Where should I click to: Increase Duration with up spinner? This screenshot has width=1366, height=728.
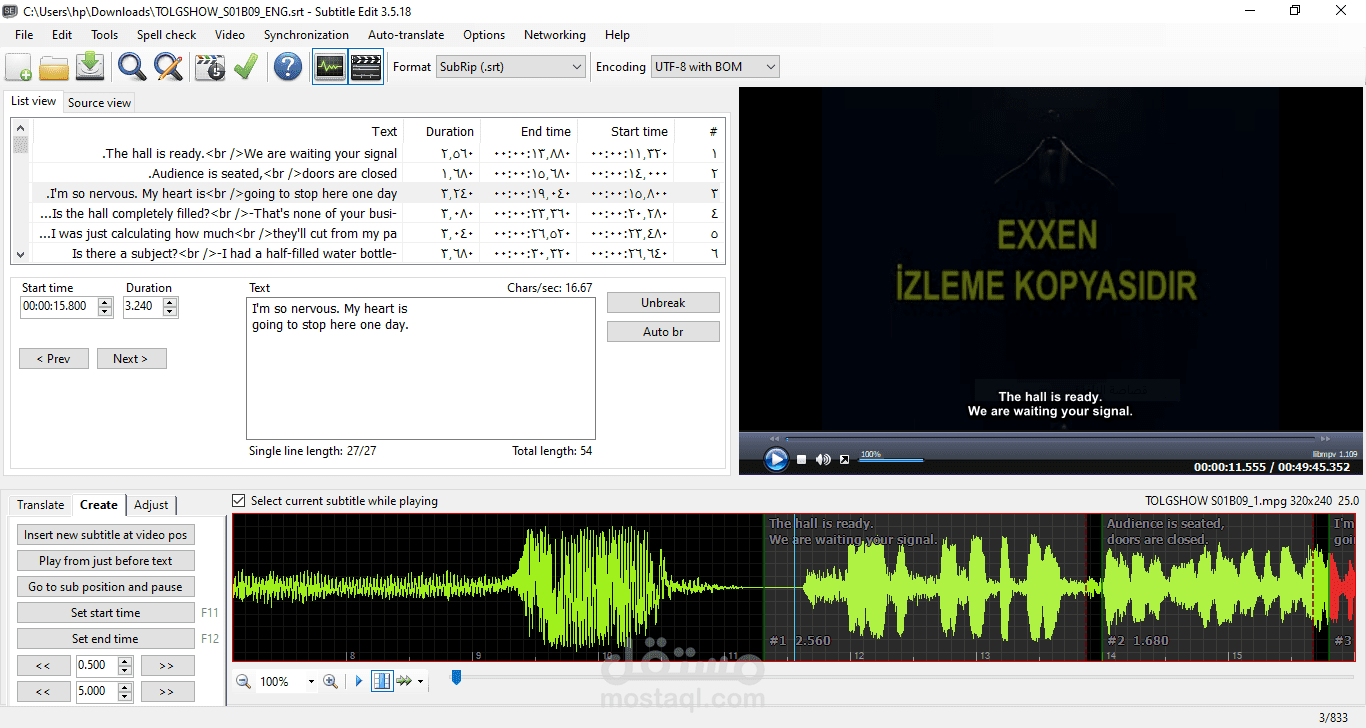[170, 302]
